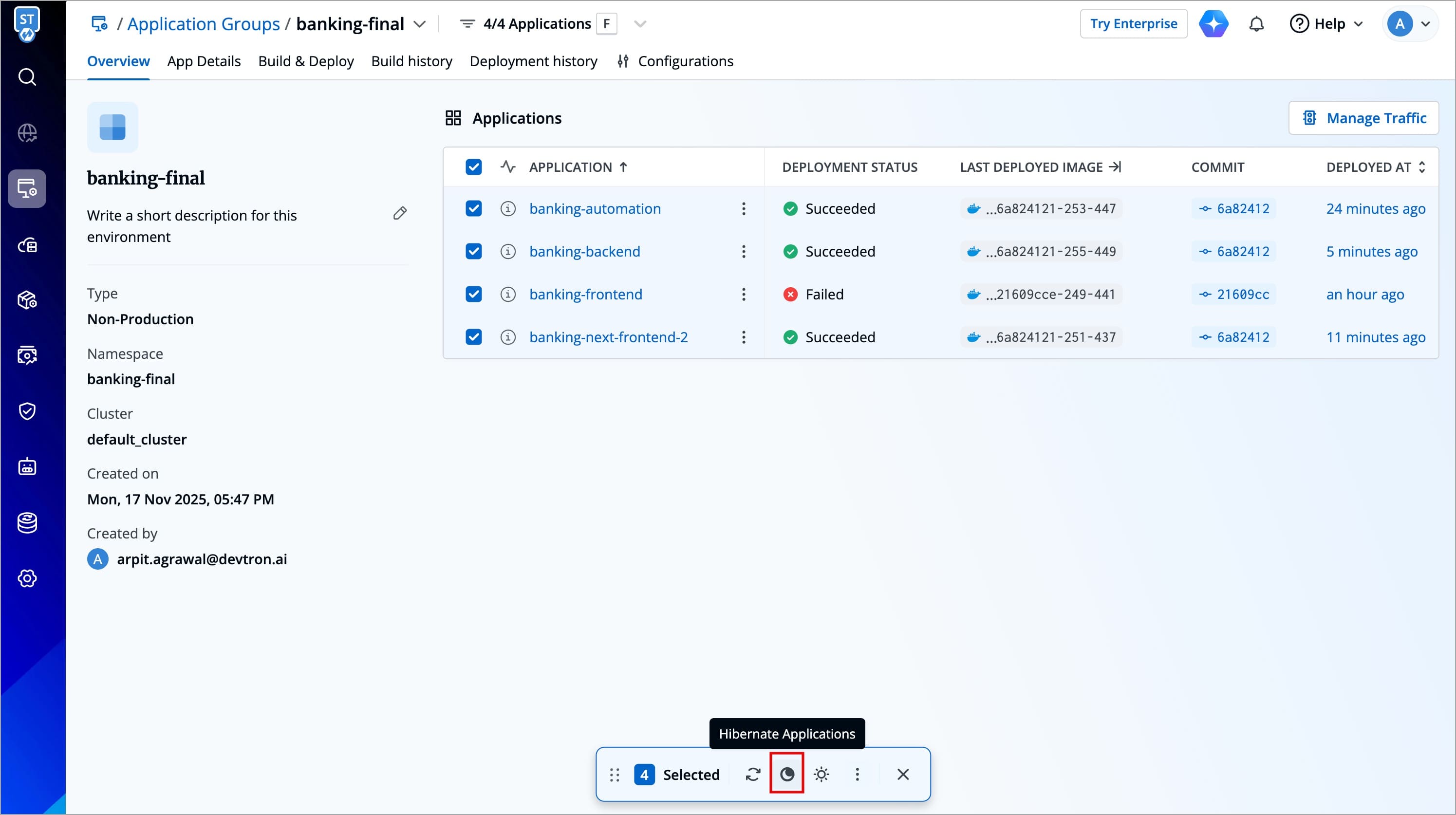Open the search icon in sidebar
Viewport: 1456px width, 815px height.
[x=27, y=77]
